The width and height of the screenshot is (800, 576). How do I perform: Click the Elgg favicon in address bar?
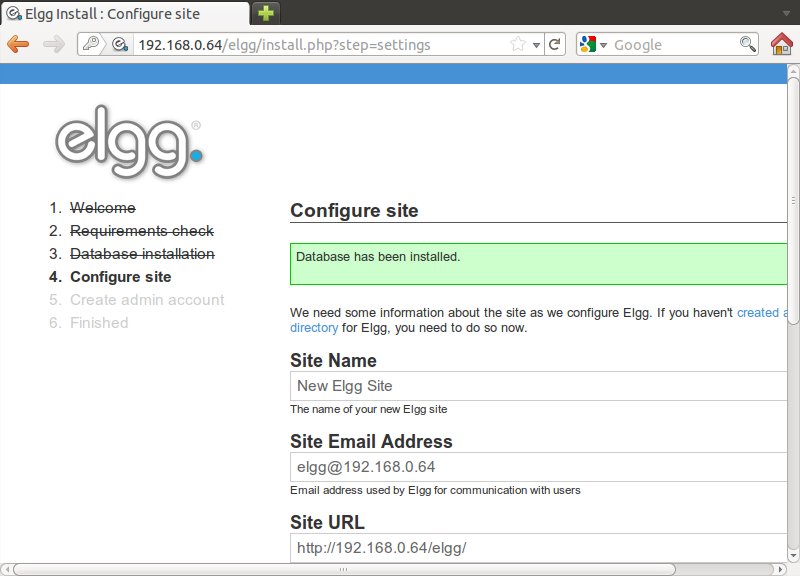tap(120, 44)
